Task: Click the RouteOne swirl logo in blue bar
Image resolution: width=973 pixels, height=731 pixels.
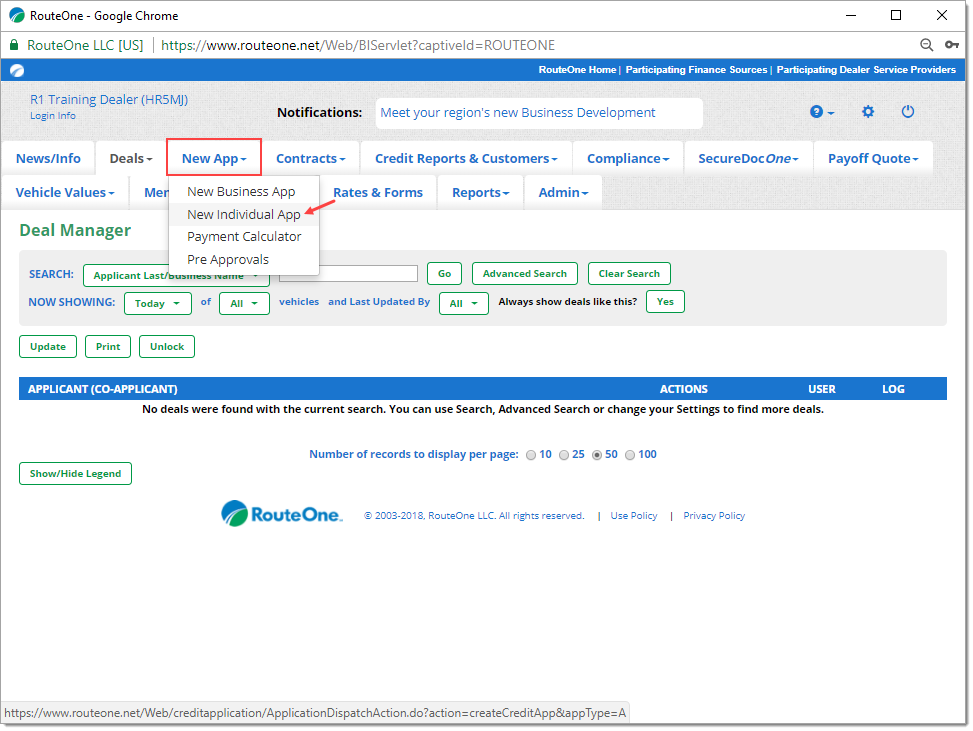Action: click(x=17, y=70)
